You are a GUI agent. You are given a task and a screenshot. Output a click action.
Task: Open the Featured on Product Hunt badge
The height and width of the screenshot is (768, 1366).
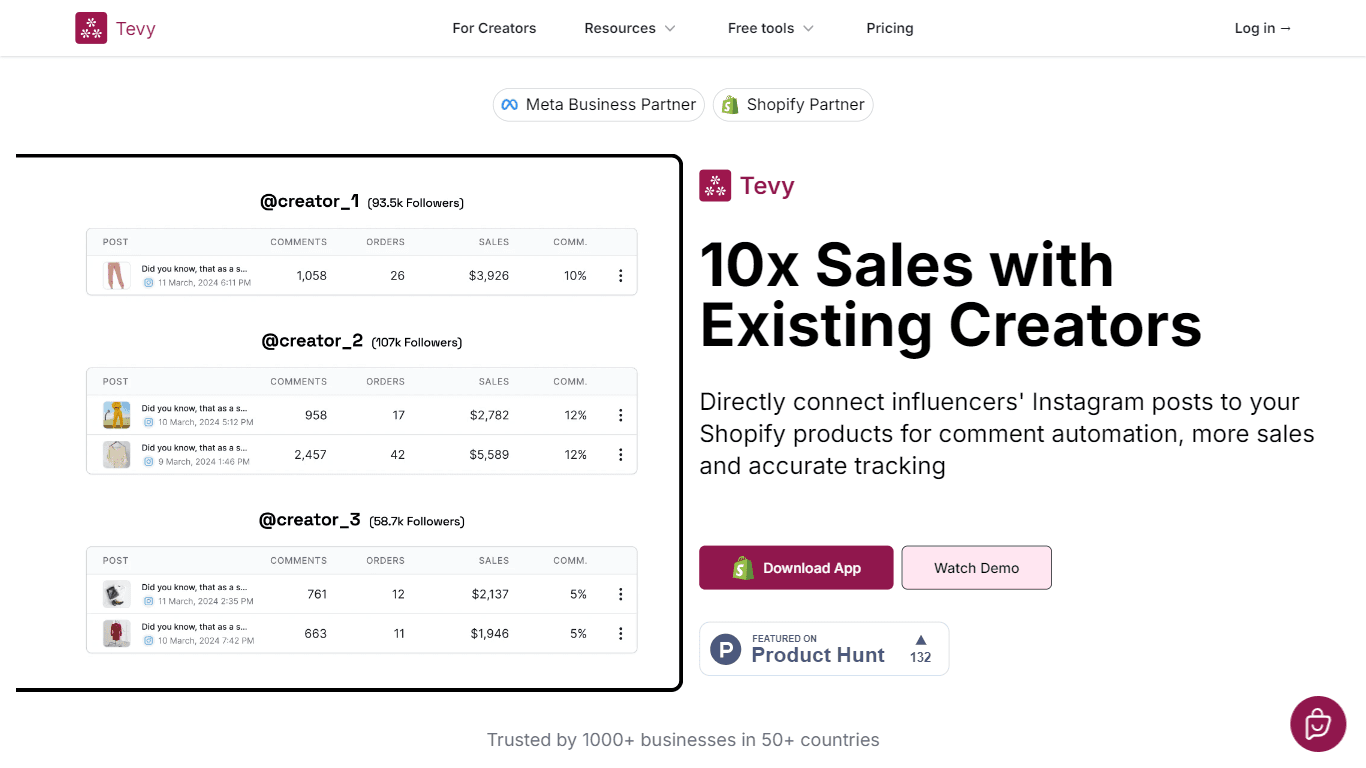click(x=824, y=649)
